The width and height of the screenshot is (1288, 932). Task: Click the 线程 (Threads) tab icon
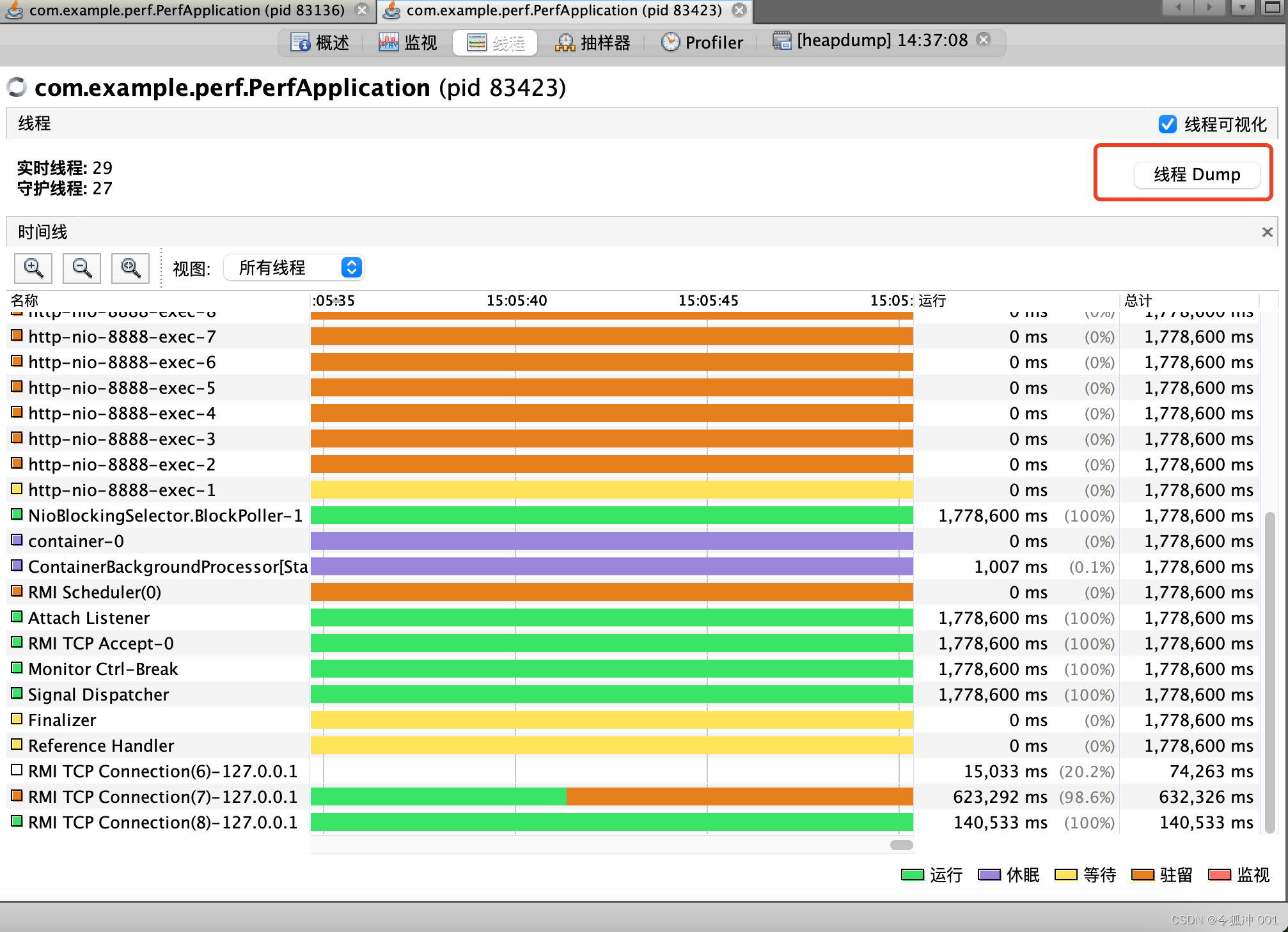pos(476,42)
